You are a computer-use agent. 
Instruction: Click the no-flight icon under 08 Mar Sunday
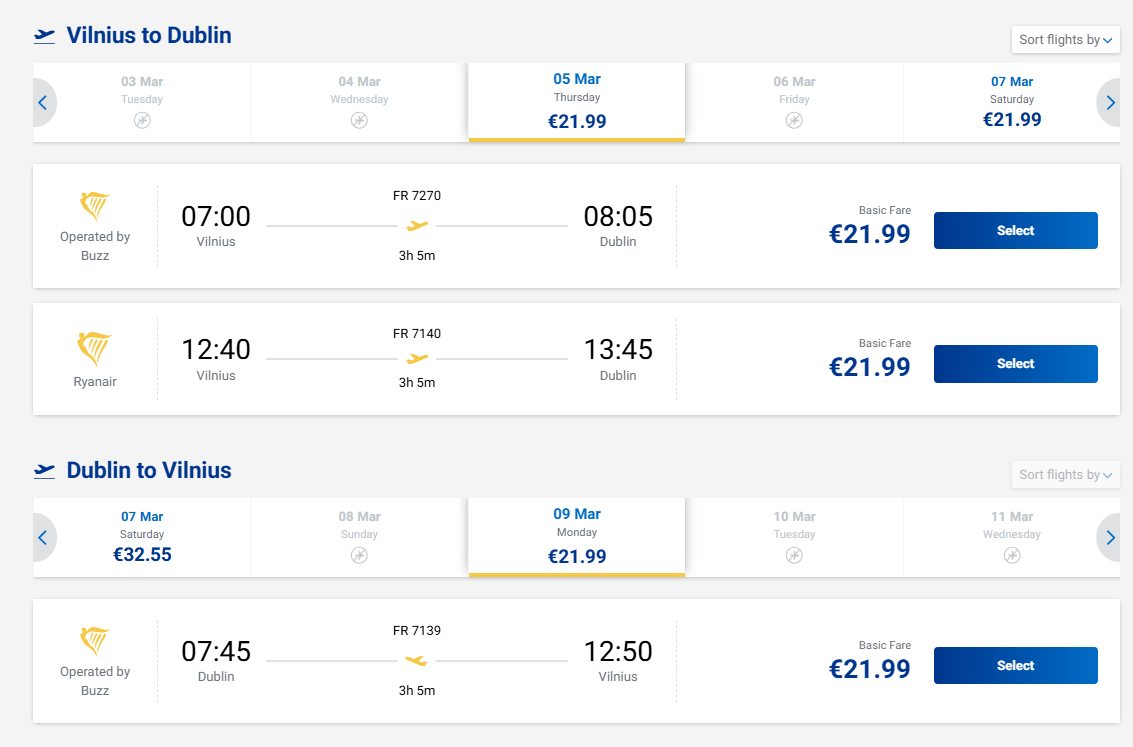point(359,555)
